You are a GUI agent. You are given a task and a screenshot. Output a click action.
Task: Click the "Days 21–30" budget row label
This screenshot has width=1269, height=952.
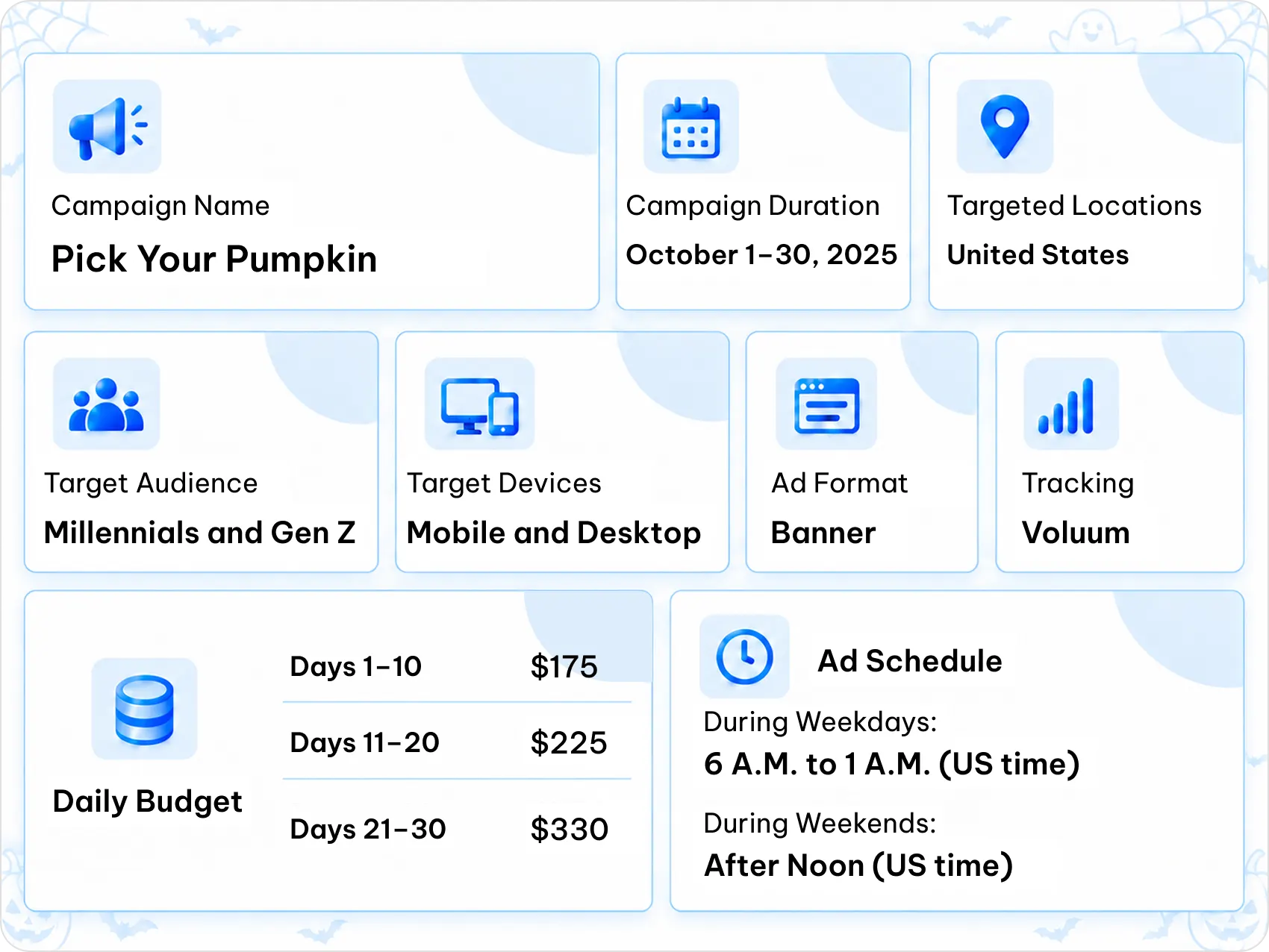click(368, 829)
